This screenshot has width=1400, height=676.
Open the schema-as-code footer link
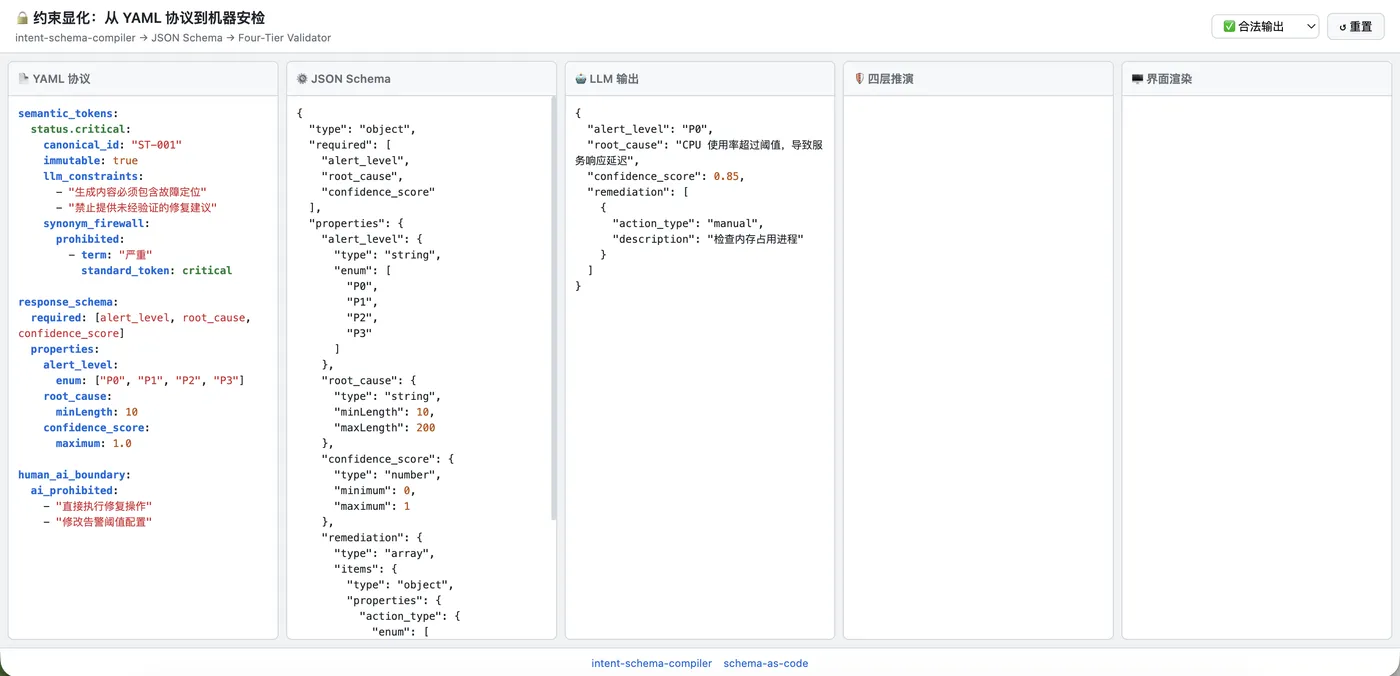[766, 663]
